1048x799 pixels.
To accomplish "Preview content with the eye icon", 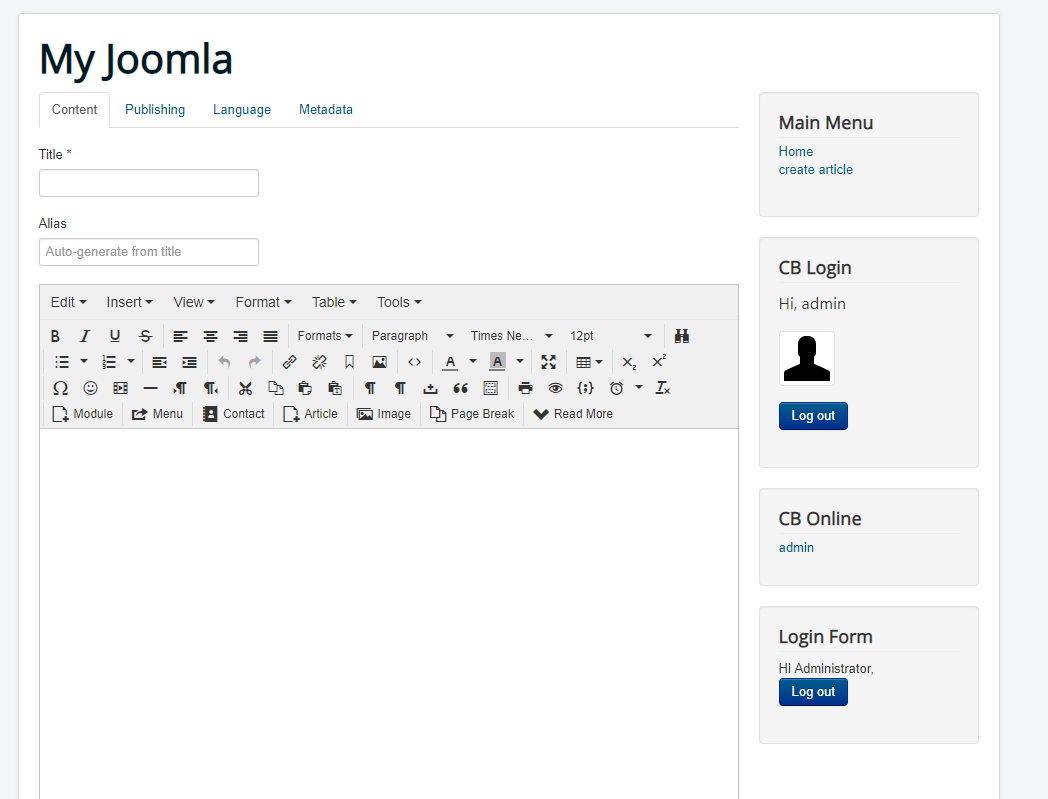I will 555,388.
